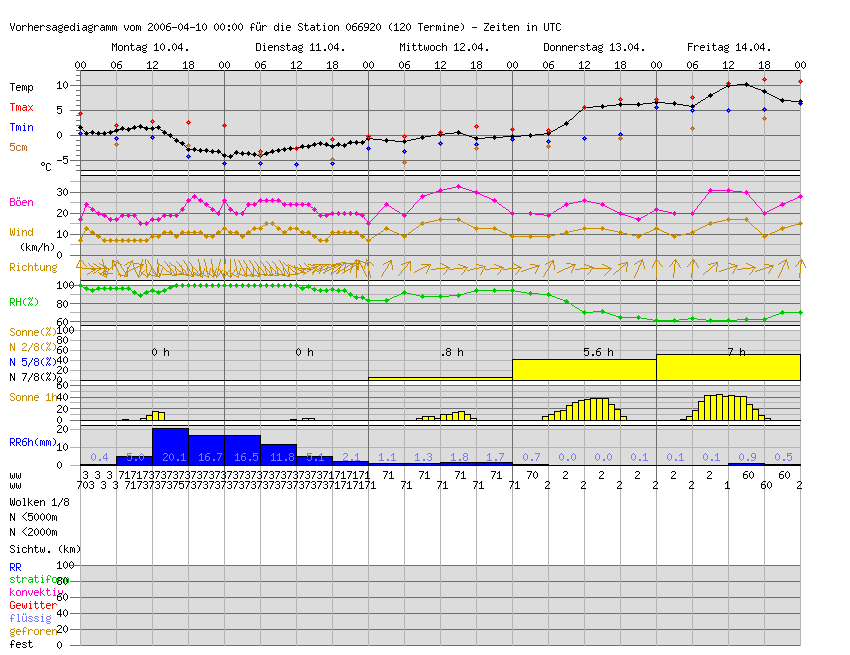
Task: Click the 'RR6h(mm)' legend label
Action: 33,442
